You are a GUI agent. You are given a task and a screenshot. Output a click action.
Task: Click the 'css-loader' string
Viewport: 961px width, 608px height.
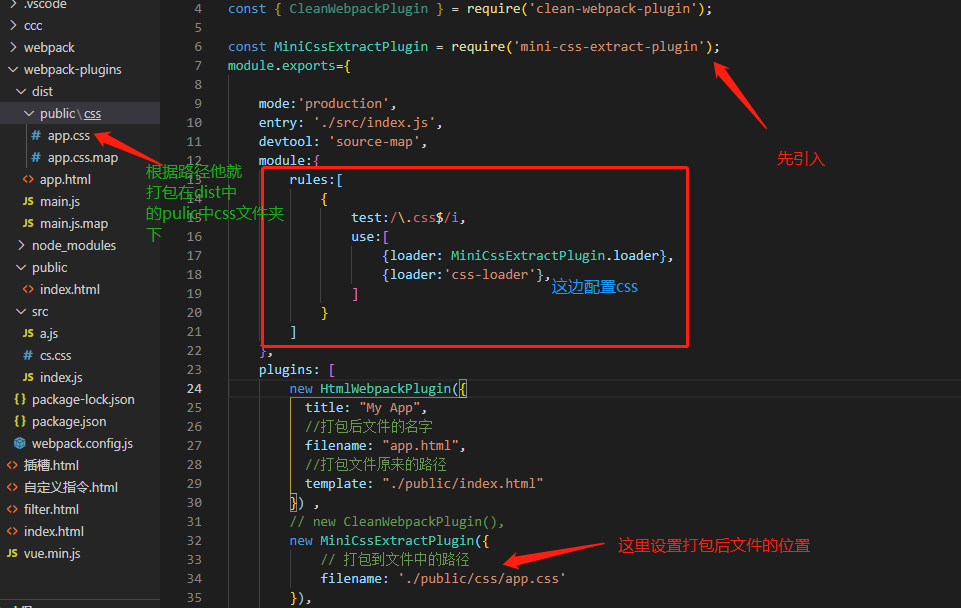pos(489,275)
